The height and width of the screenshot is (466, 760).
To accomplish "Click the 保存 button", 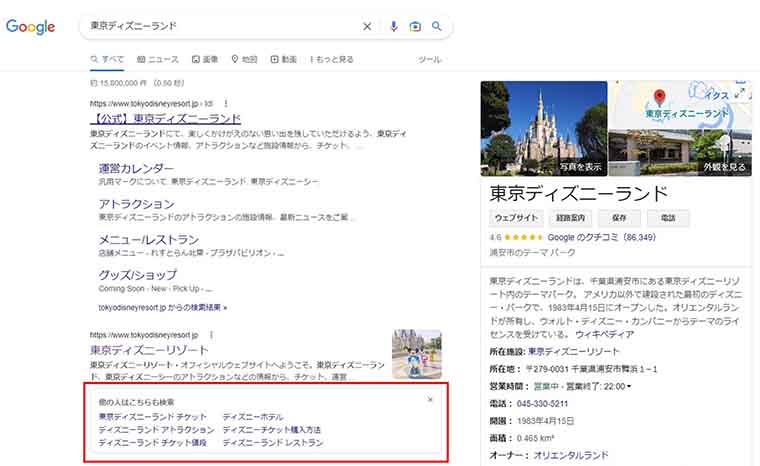I will click(619, 218).
